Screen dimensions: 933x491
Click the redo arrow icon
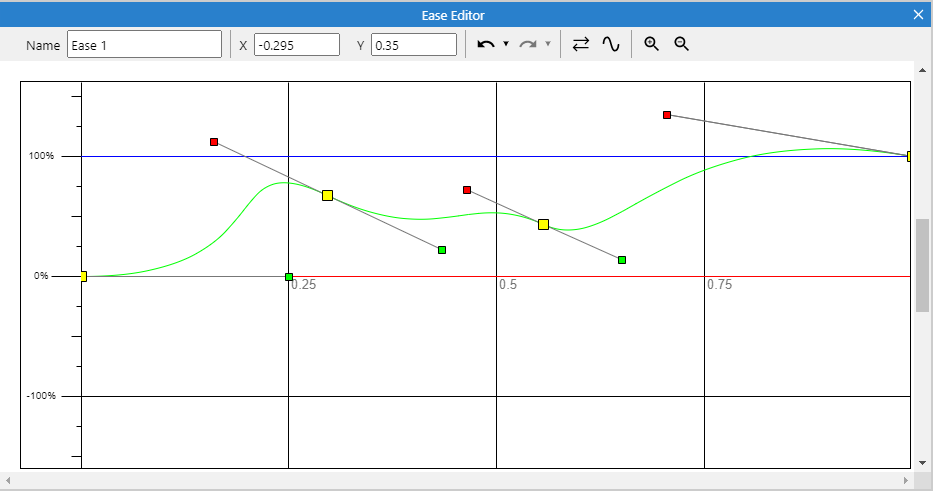529,44
